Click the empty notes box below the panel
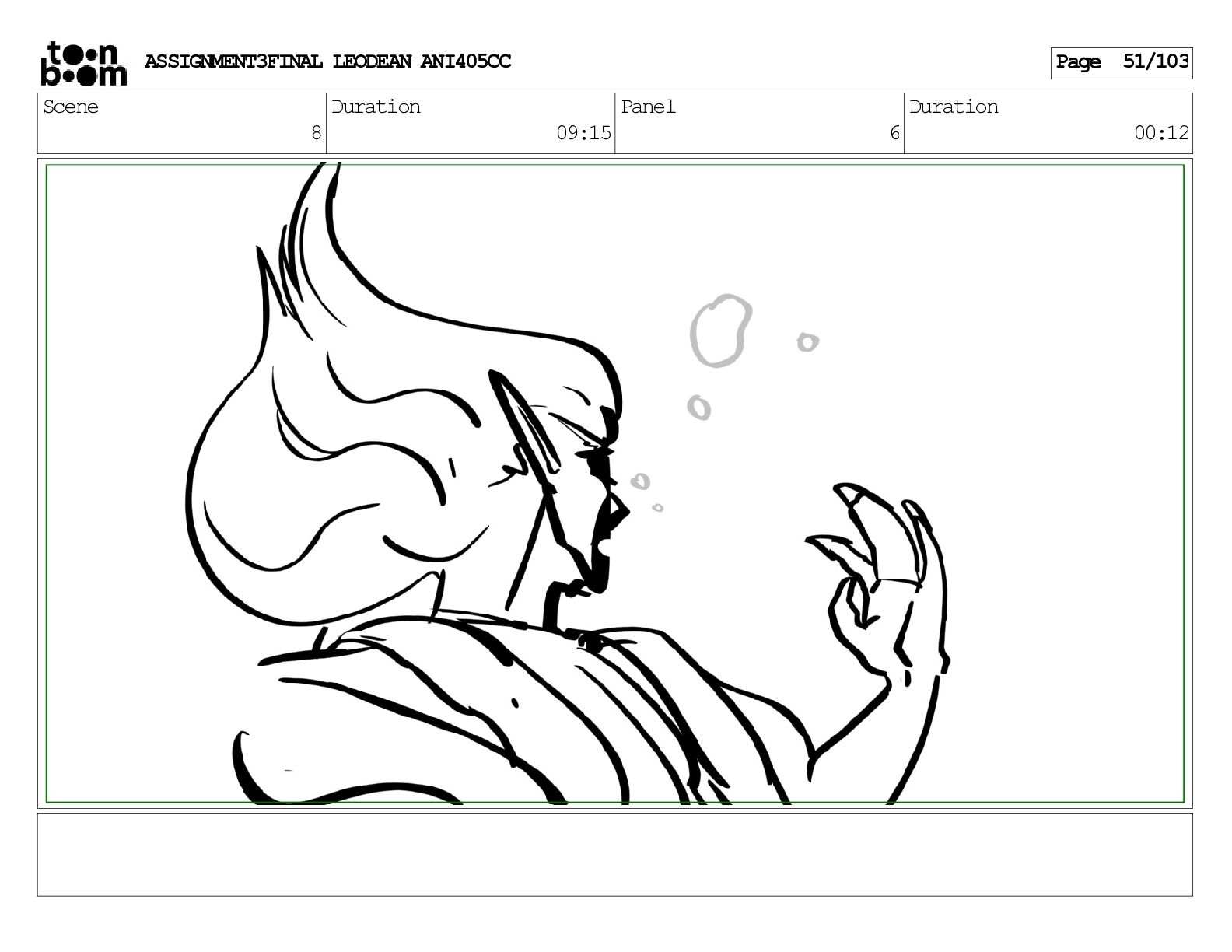The image size is (1232, 952). point(614,854)
